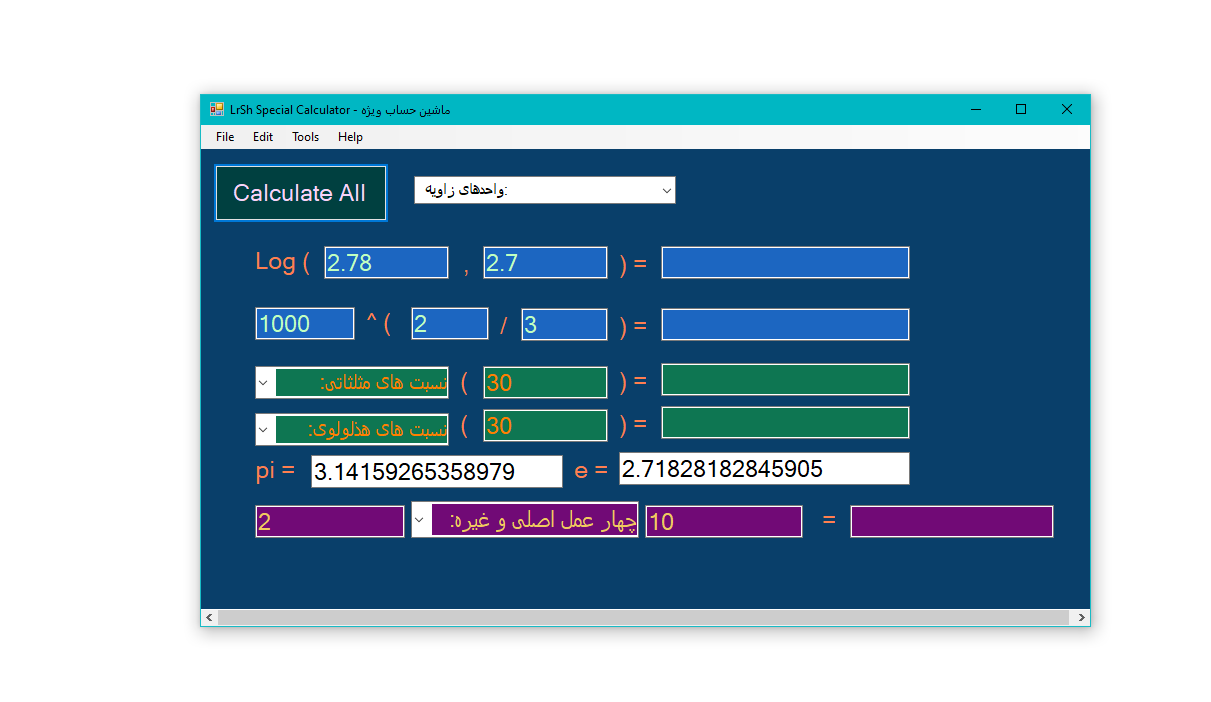Click the exponent numerator field showing 2
1211x702 pixels.
pyautogui.click(x=449, y=324)
